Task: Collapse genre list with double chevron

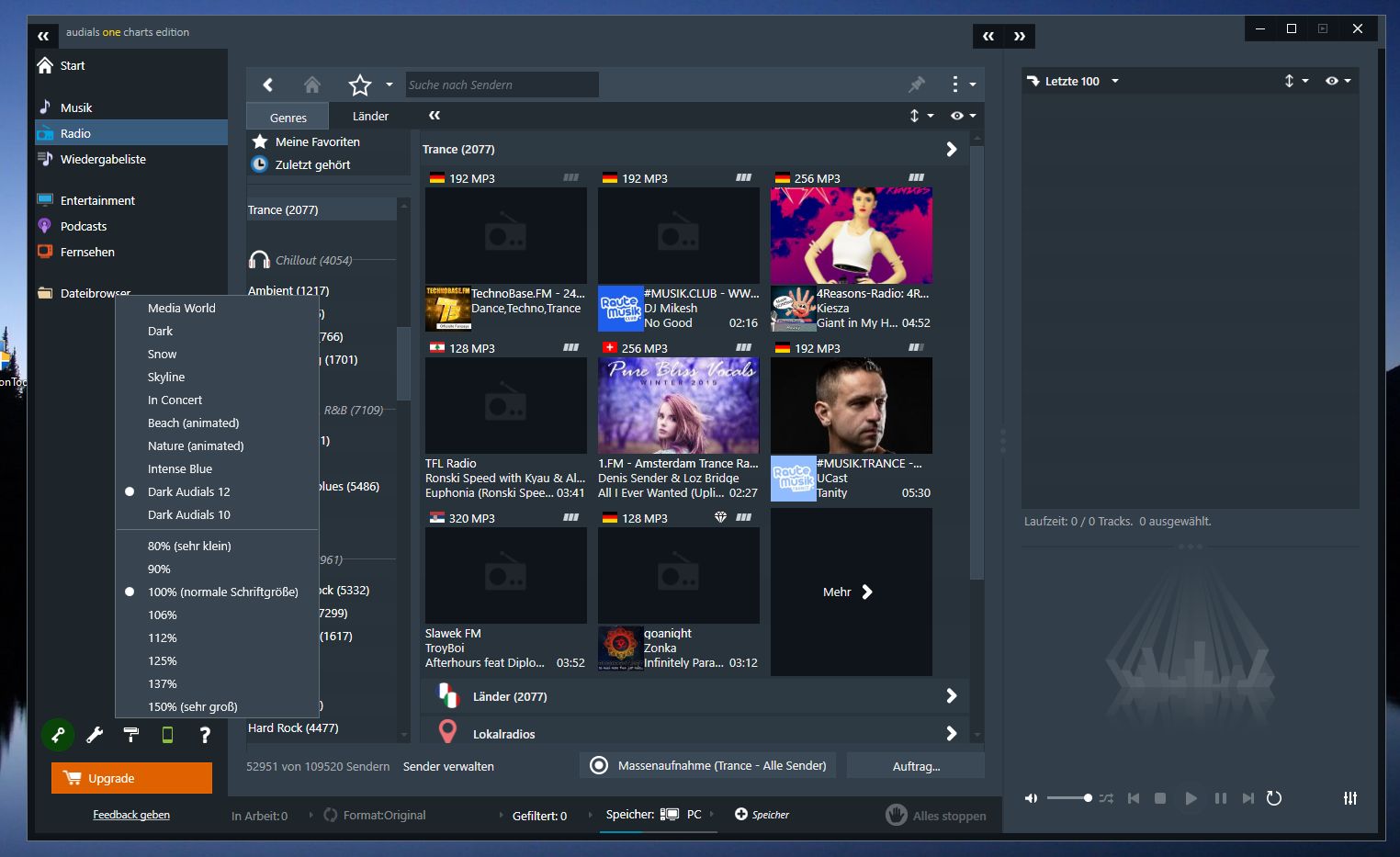Action: (435, 116)
